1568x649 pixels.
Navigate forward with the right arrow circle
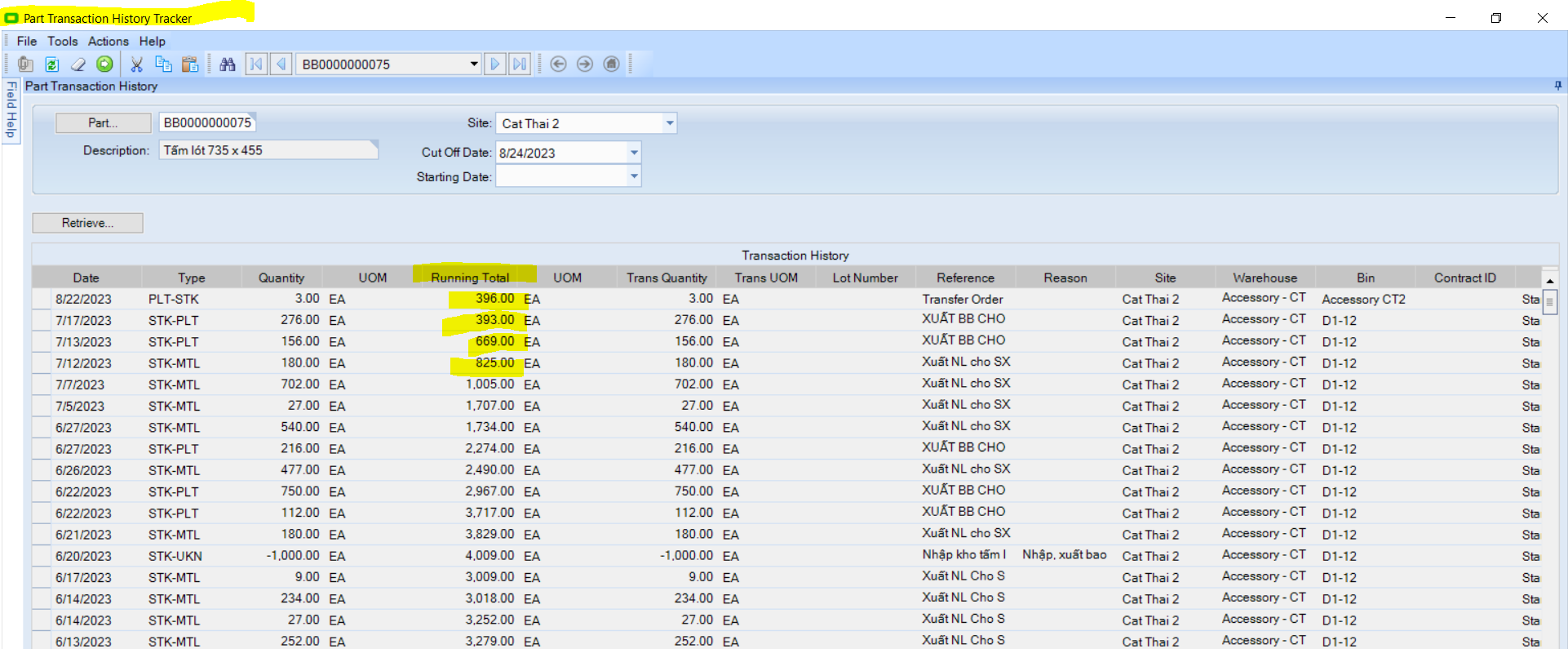(585, 64)
